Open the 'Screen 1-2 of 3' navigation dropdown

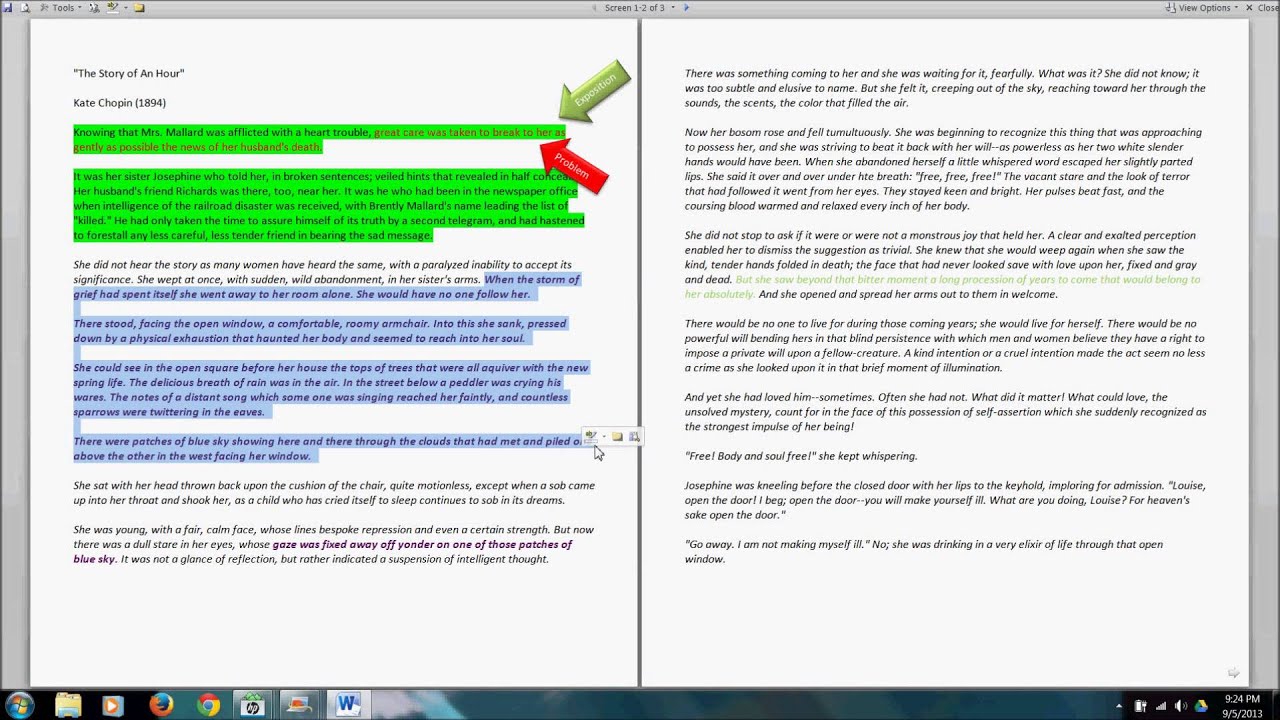click(x=640, y=8)
